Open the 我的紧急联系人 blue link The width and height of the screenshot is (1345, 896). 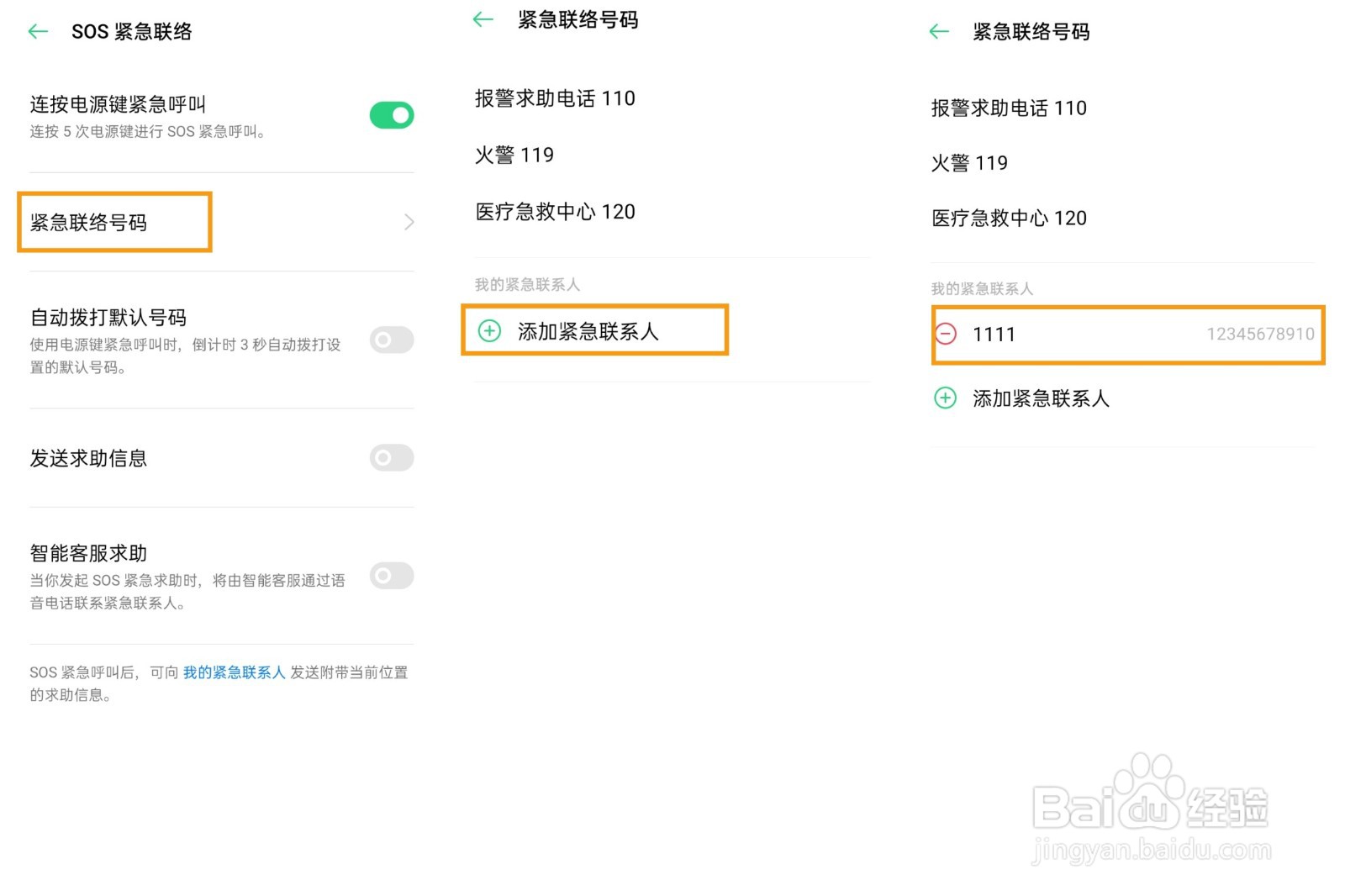[235, 672]
